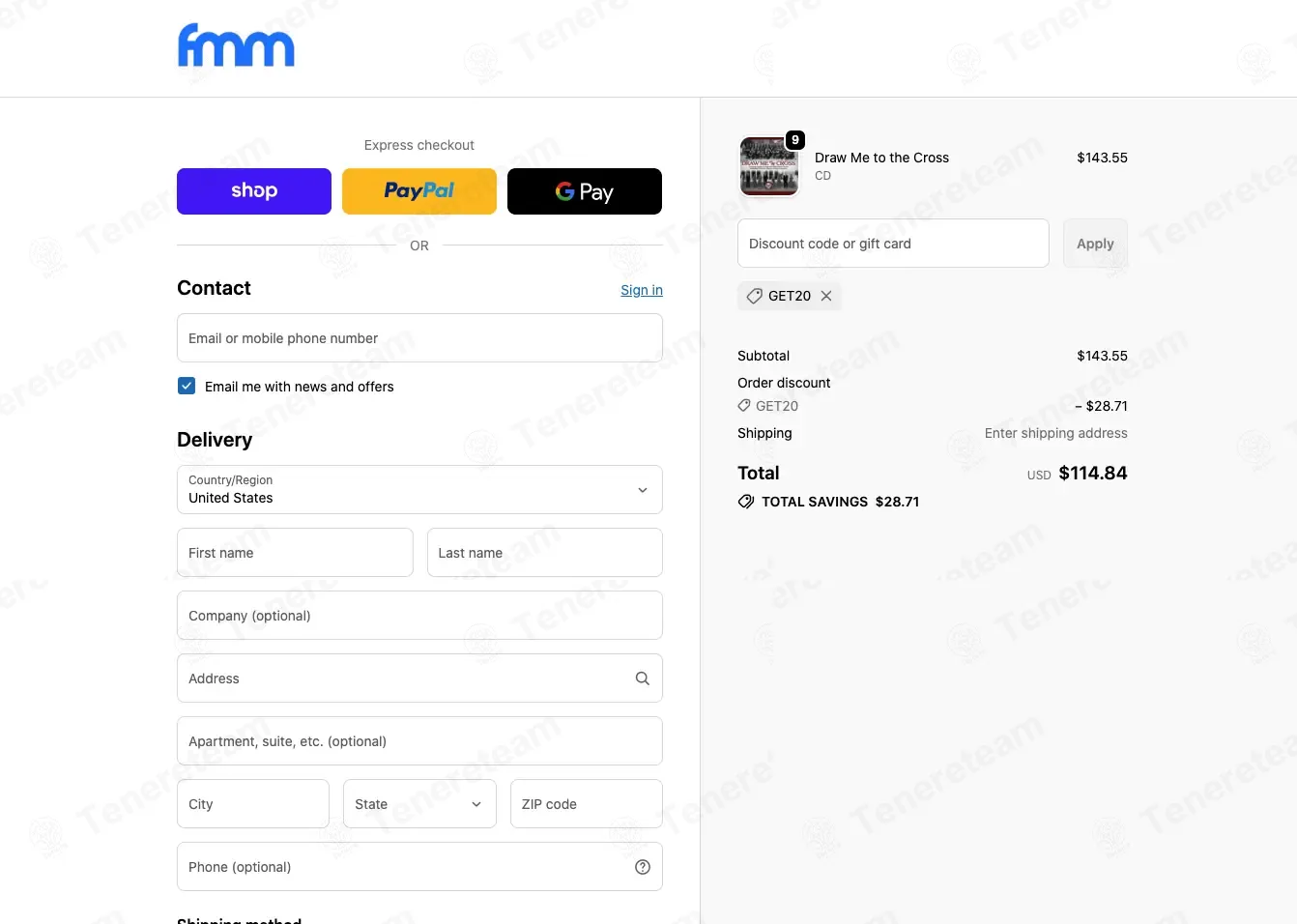The width and height of the screenshot is (1297, 924).
Task: Click the Address input field
Action: (419, 679)
